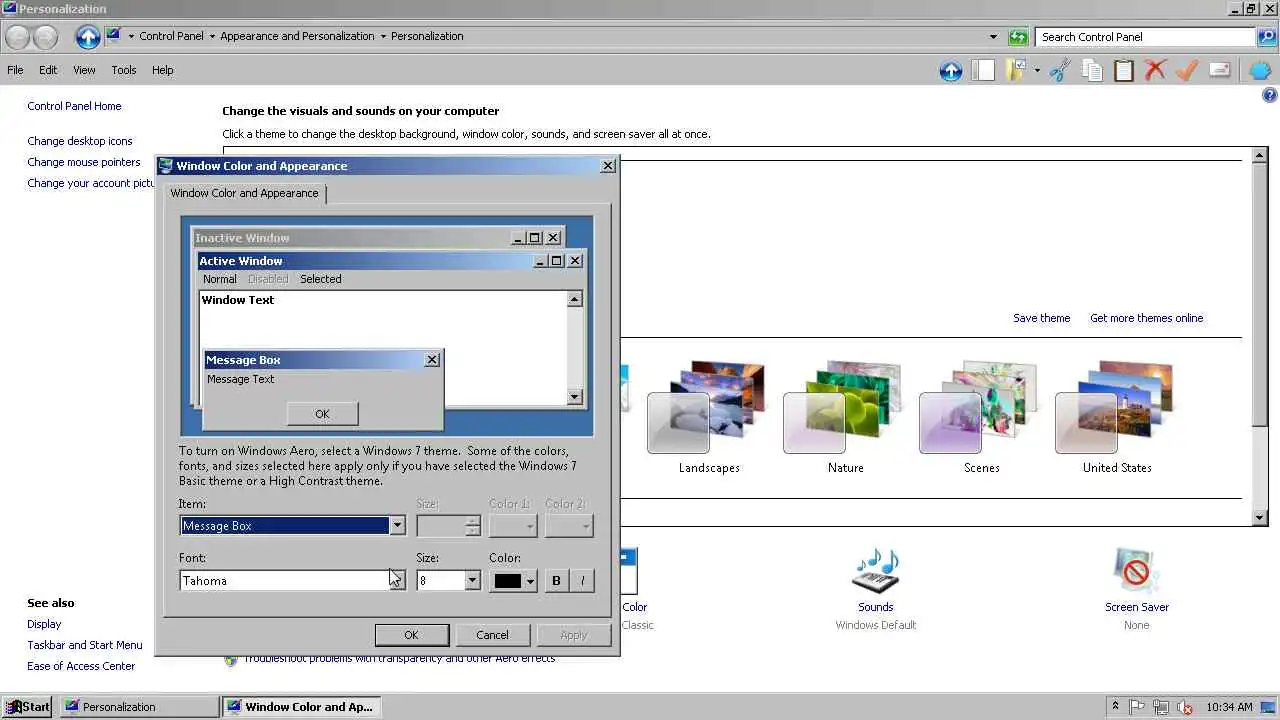Open the Screen Saver icon in Personalization window
The height and width of the screenshot is (720, 1280).
coord(1136,572)
